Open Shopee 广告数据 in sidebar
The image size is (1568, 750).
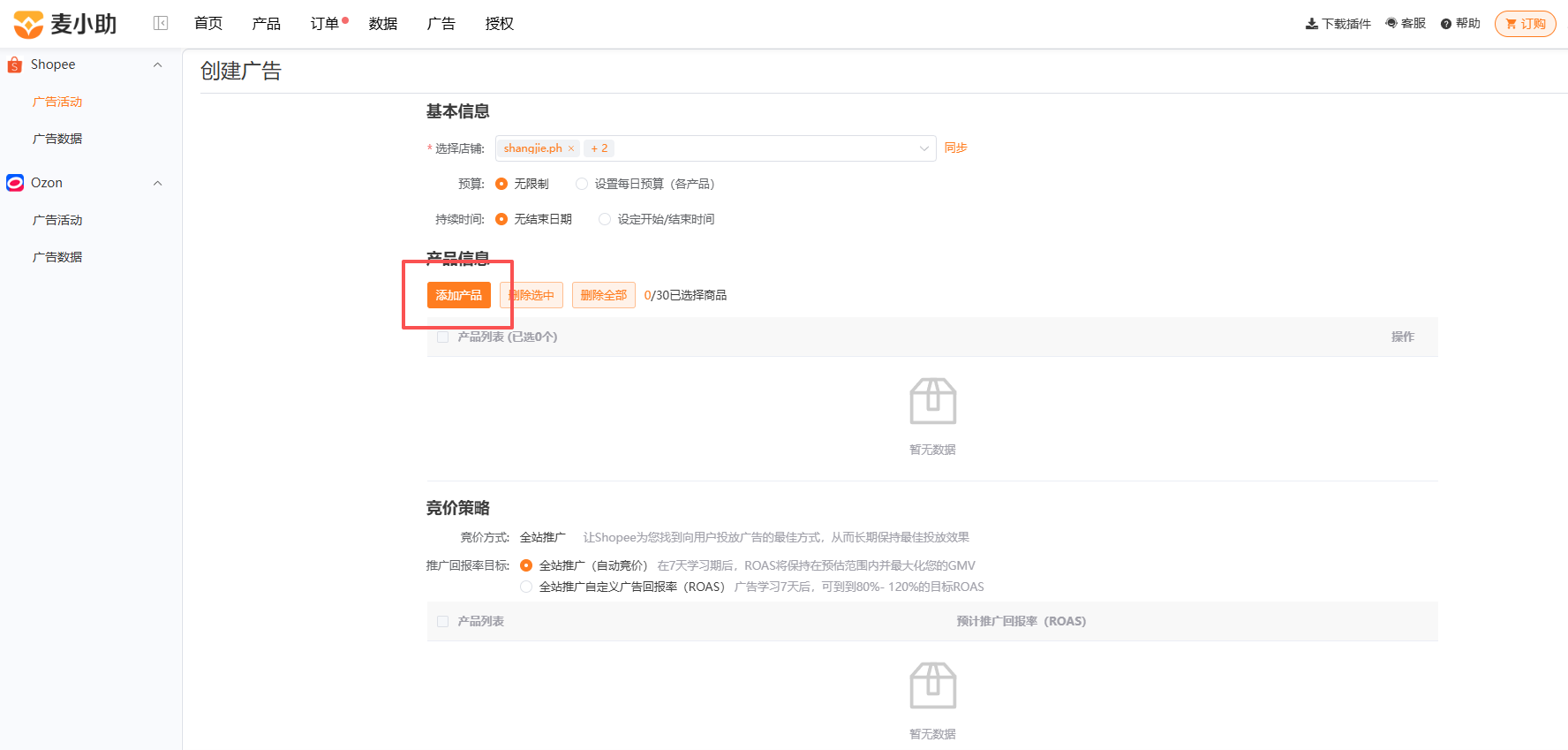click(x=57, y=139)
